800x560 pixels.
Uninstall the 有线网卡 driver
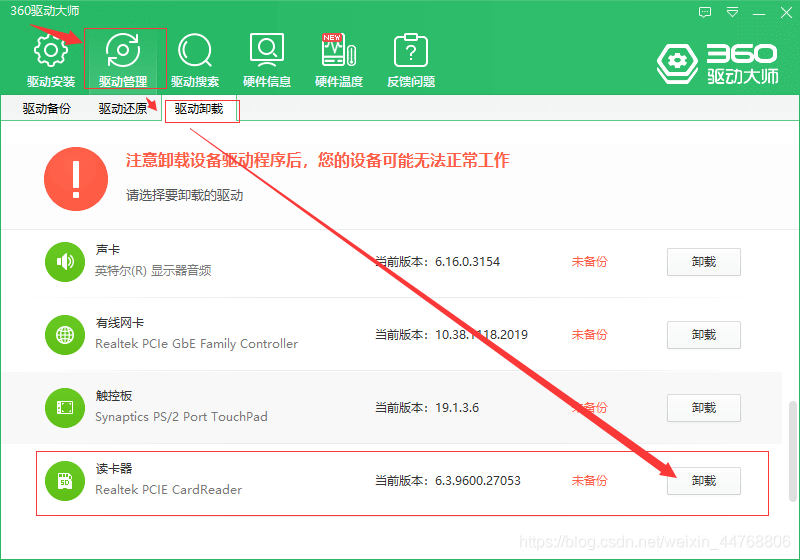704,335
